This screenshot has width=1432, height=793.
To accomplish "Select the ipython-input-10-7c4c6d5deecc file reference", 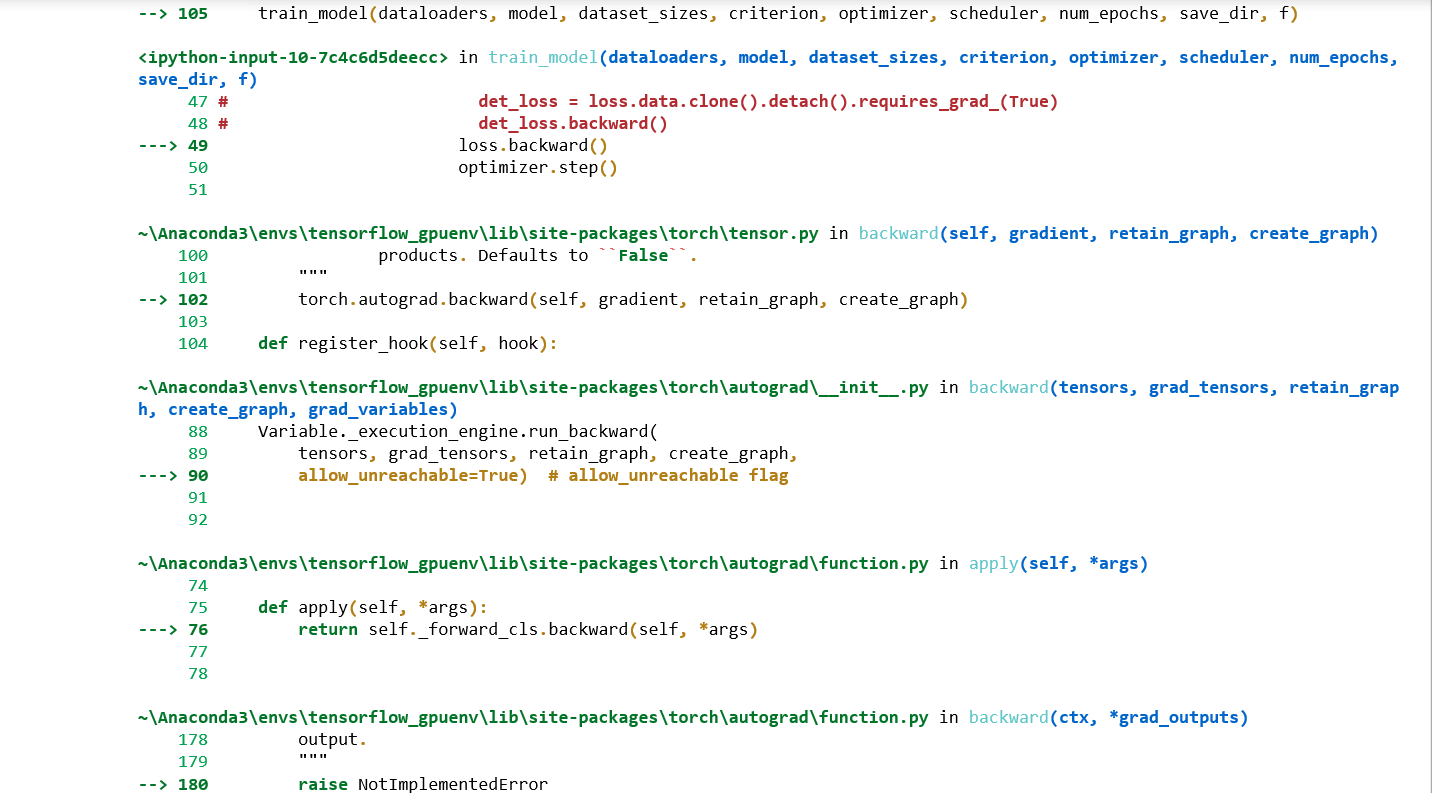I will (x=293, y=57).
